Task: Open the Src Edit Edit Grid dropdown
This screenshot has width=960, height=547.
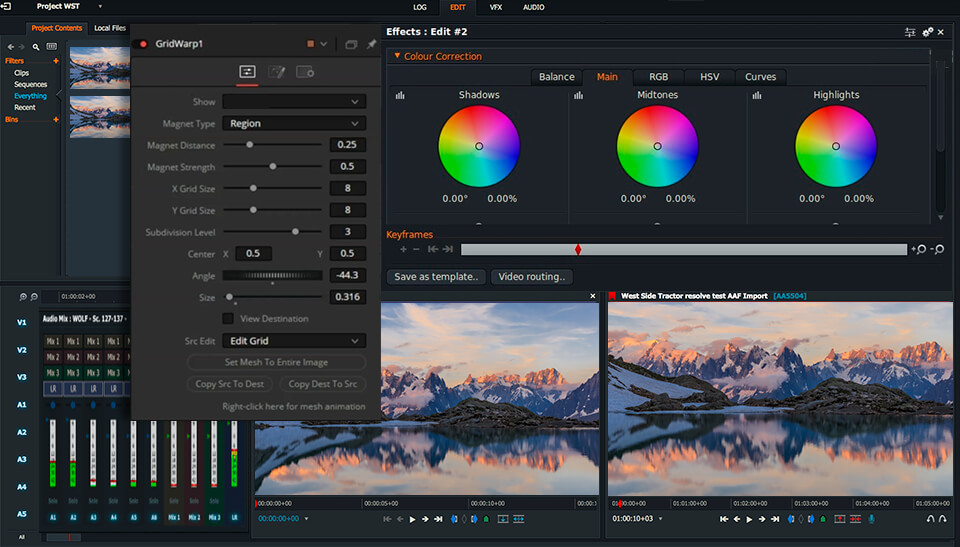Action: tap(294, 341)
